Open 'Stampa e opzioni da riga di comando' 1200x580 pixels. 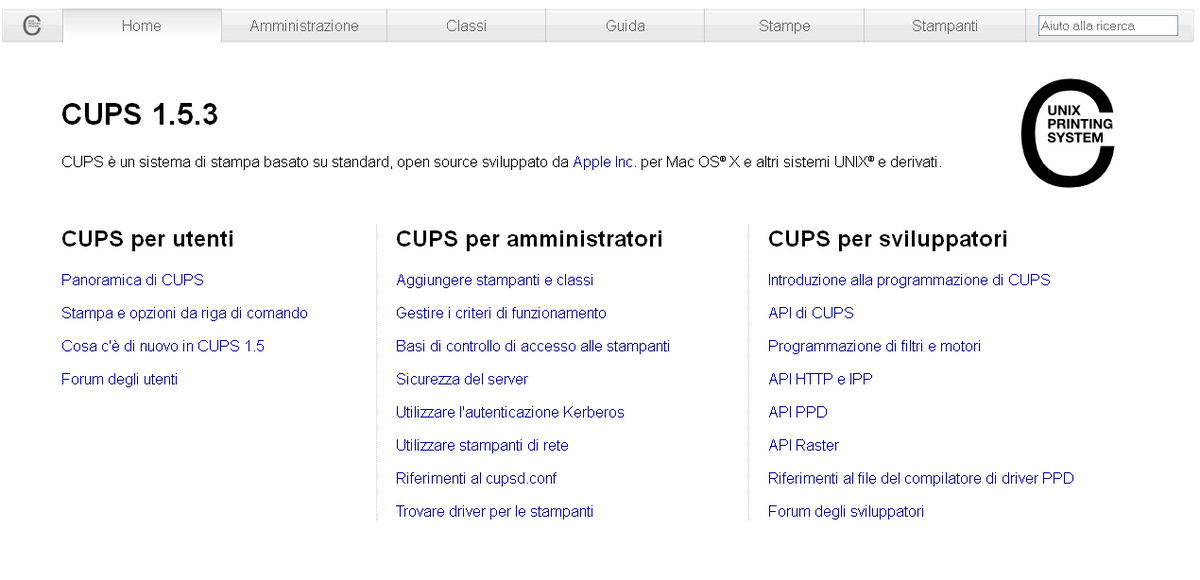click(184, 313)
